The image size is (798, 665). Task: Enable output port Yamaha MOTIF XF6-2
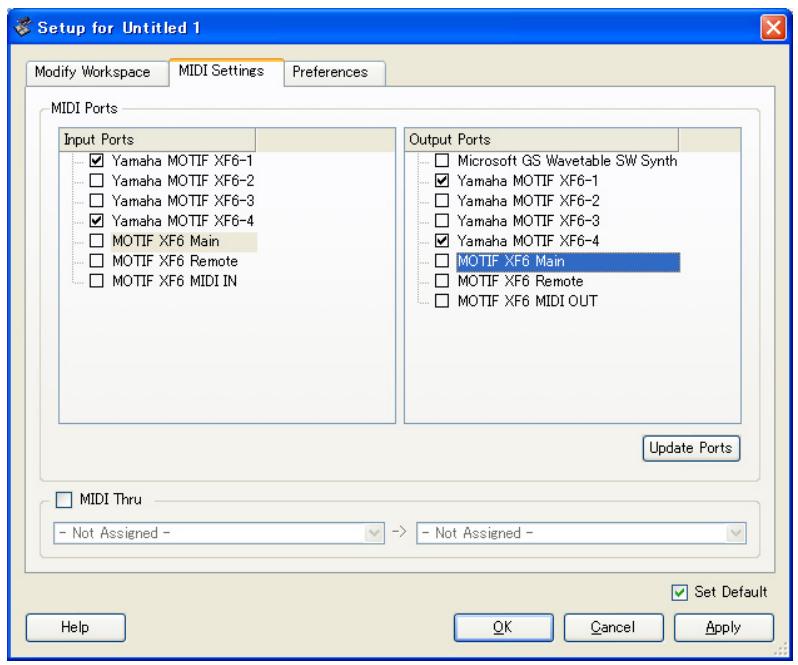[x=442, y=200]
